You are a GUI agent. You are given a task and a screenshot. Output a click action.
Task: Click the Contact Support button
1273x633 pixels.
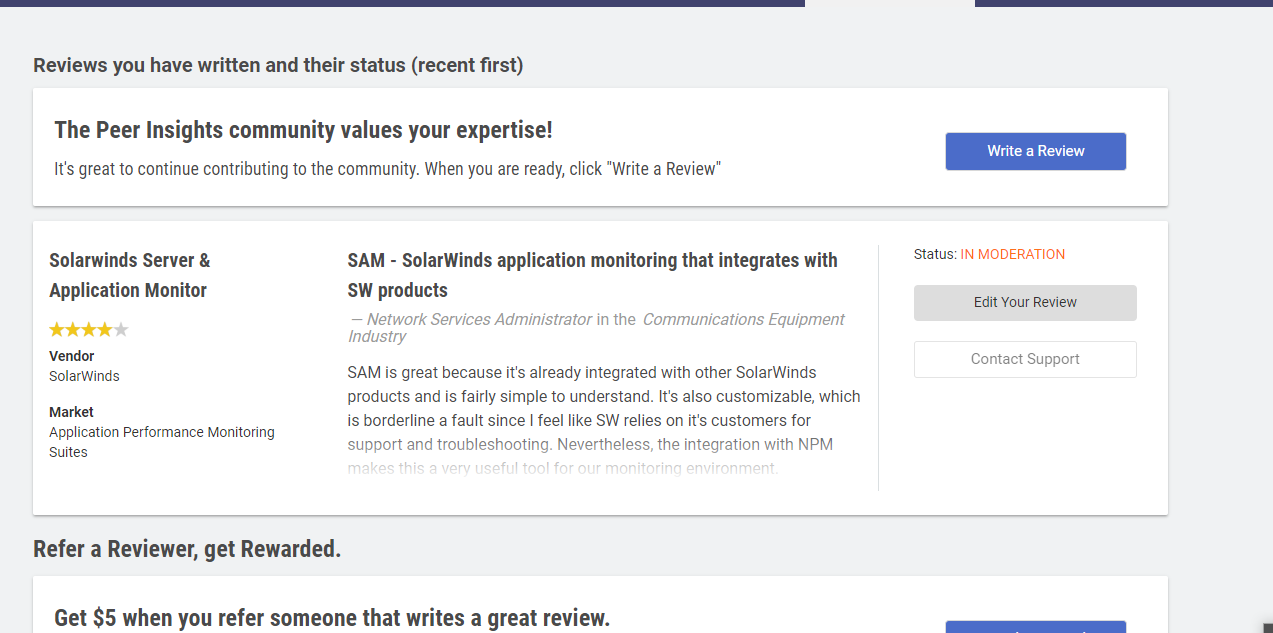pyautogui.click(x=1025, y=359)
